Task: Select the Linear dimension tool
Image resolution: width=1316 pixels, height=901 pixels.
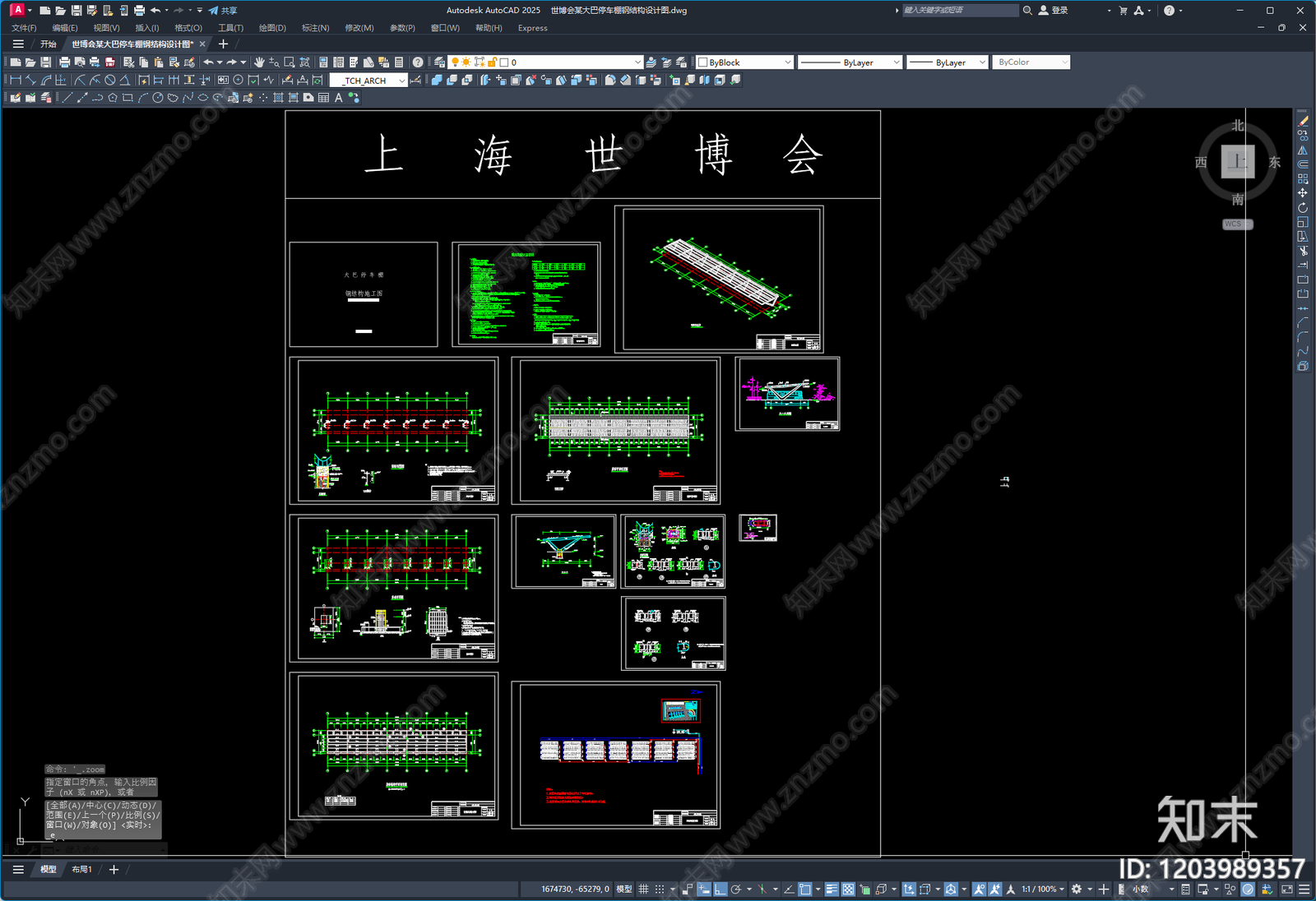Action: (x=16, y=81)
